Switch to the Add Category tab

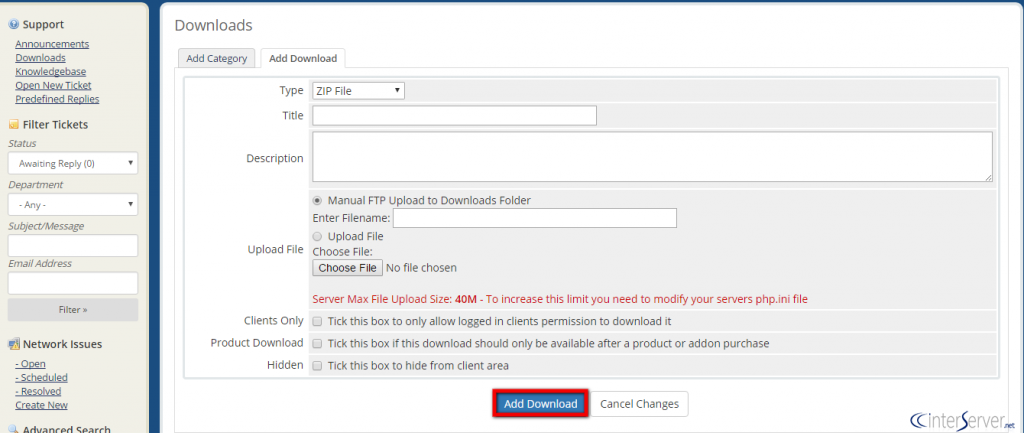tap(217, 58)
